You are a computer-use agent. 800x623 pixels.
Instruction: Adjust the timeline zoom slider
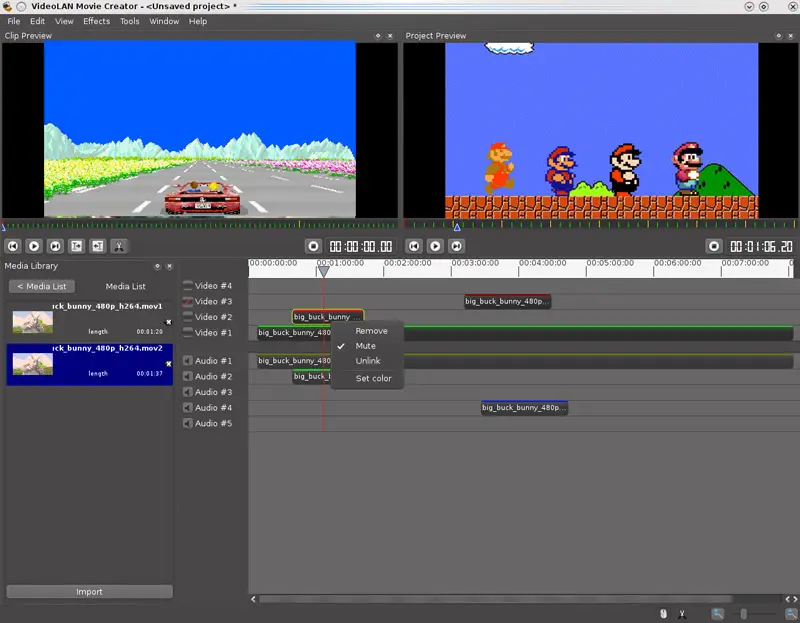point(743,613)
